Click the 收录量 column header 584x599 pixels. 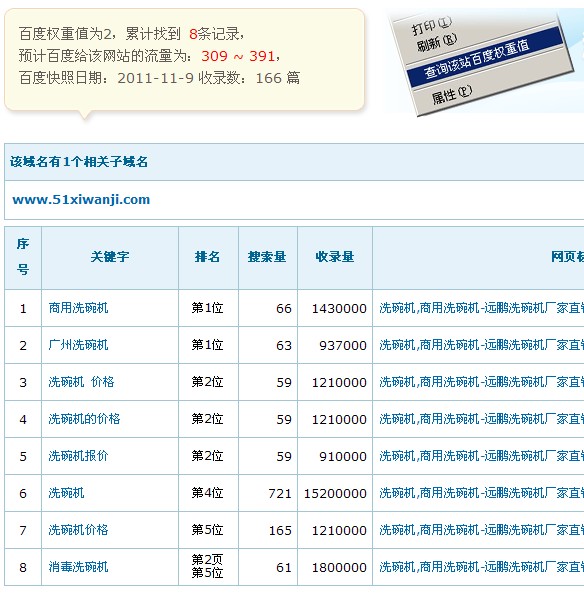coord(335,257)
